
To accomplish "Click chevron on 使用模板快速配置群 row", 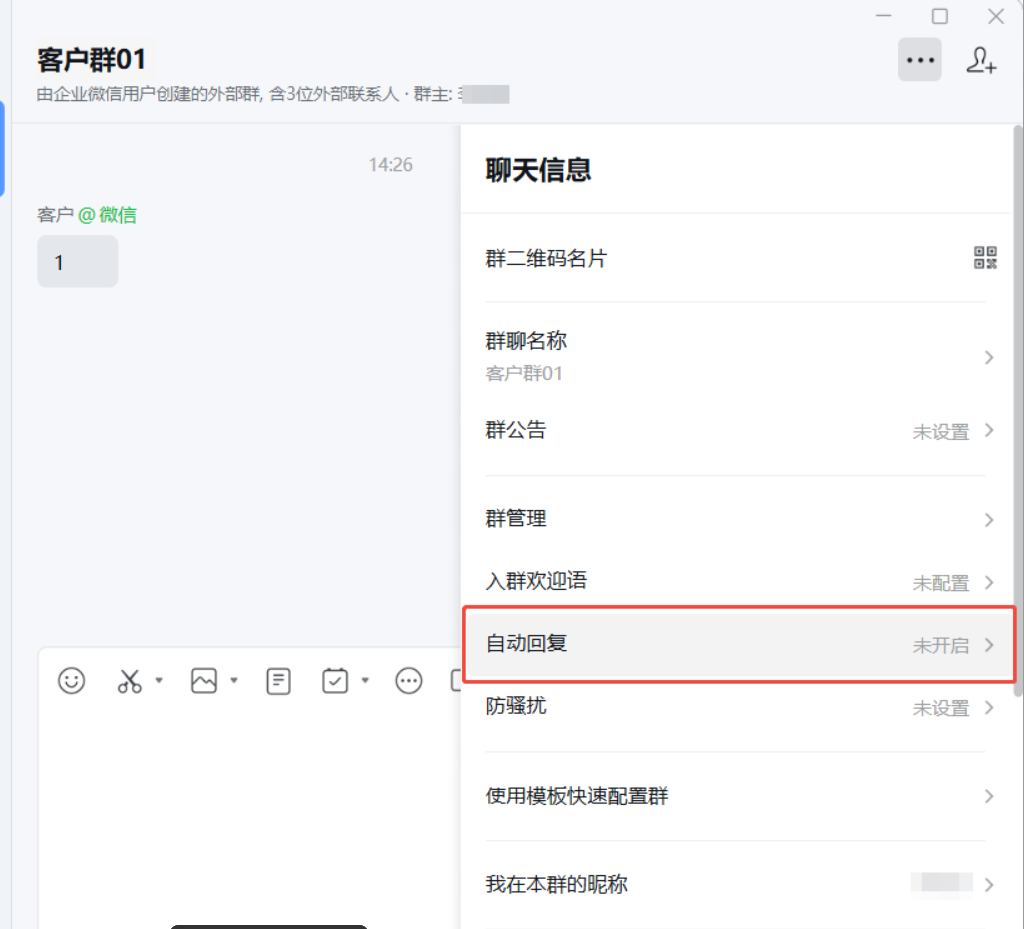I will [x=989, y=796].
